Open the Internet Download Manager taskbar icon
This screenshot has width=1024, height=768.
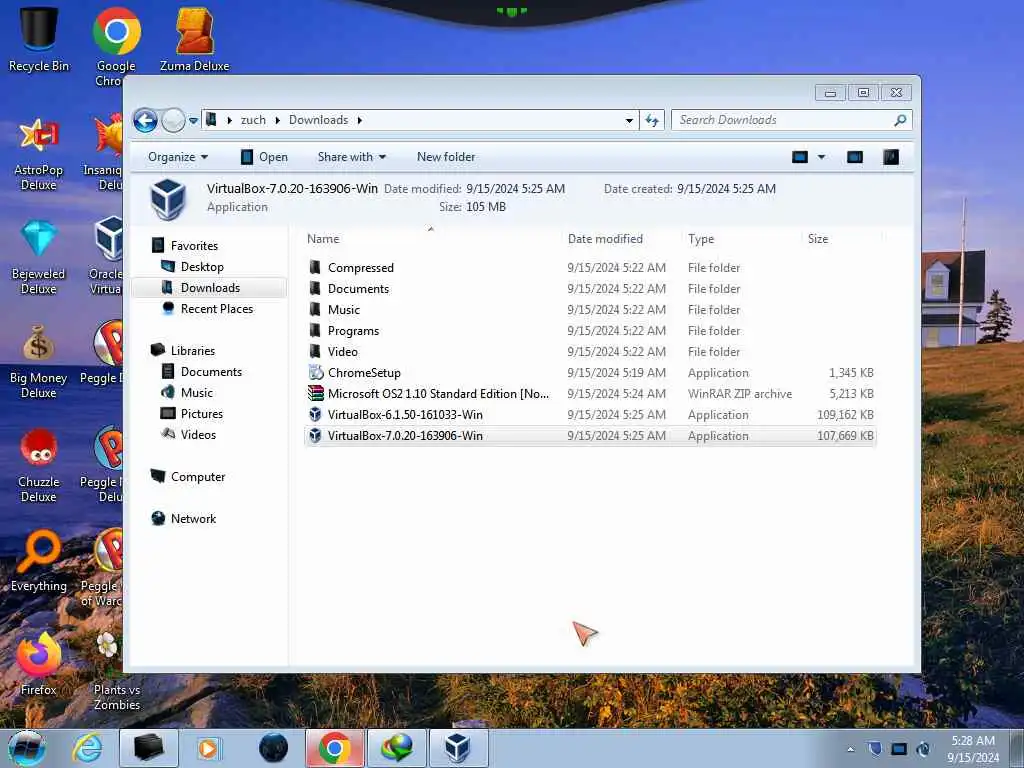click(396, 748)
